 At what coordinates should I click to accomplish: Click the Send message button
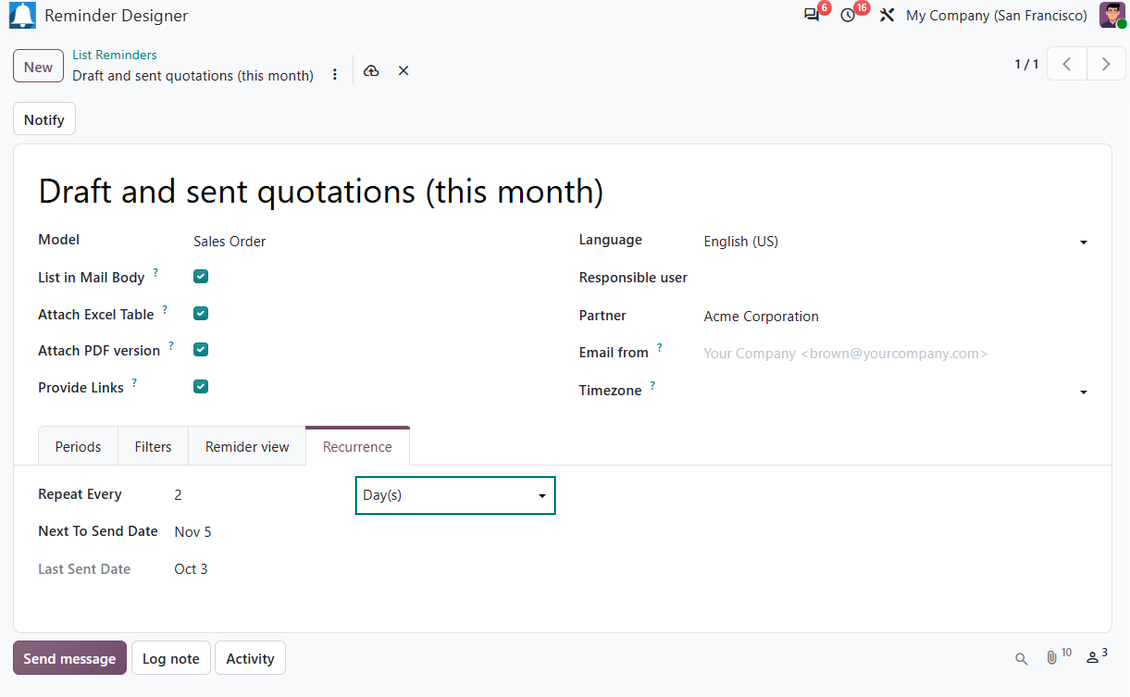(x=70, y=658)
